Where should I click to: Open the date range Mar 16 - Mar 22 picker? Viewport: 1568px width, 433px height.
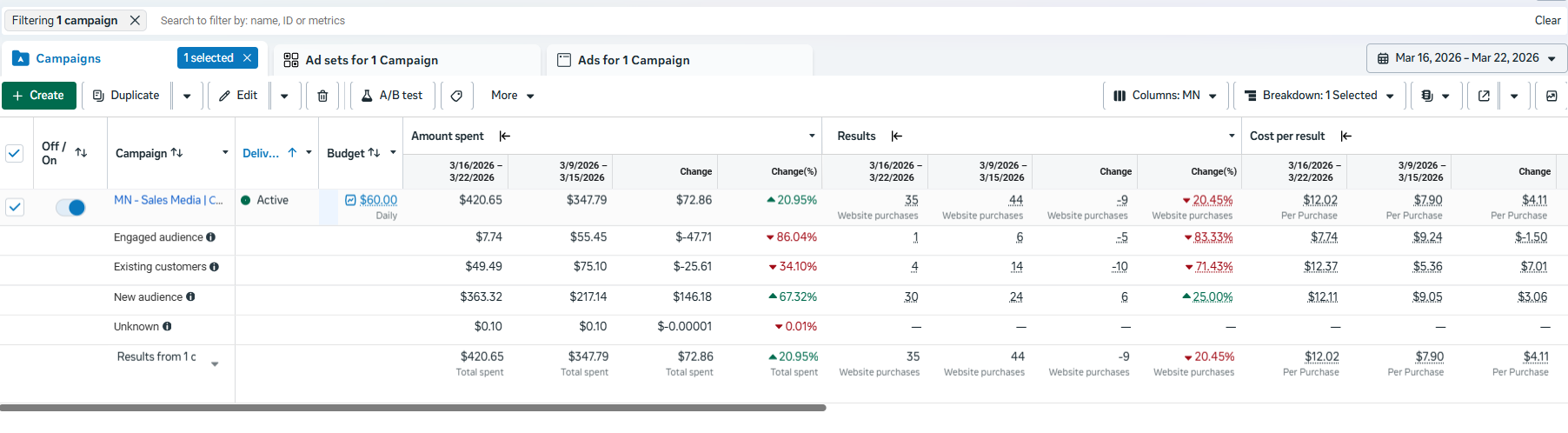1466,58
